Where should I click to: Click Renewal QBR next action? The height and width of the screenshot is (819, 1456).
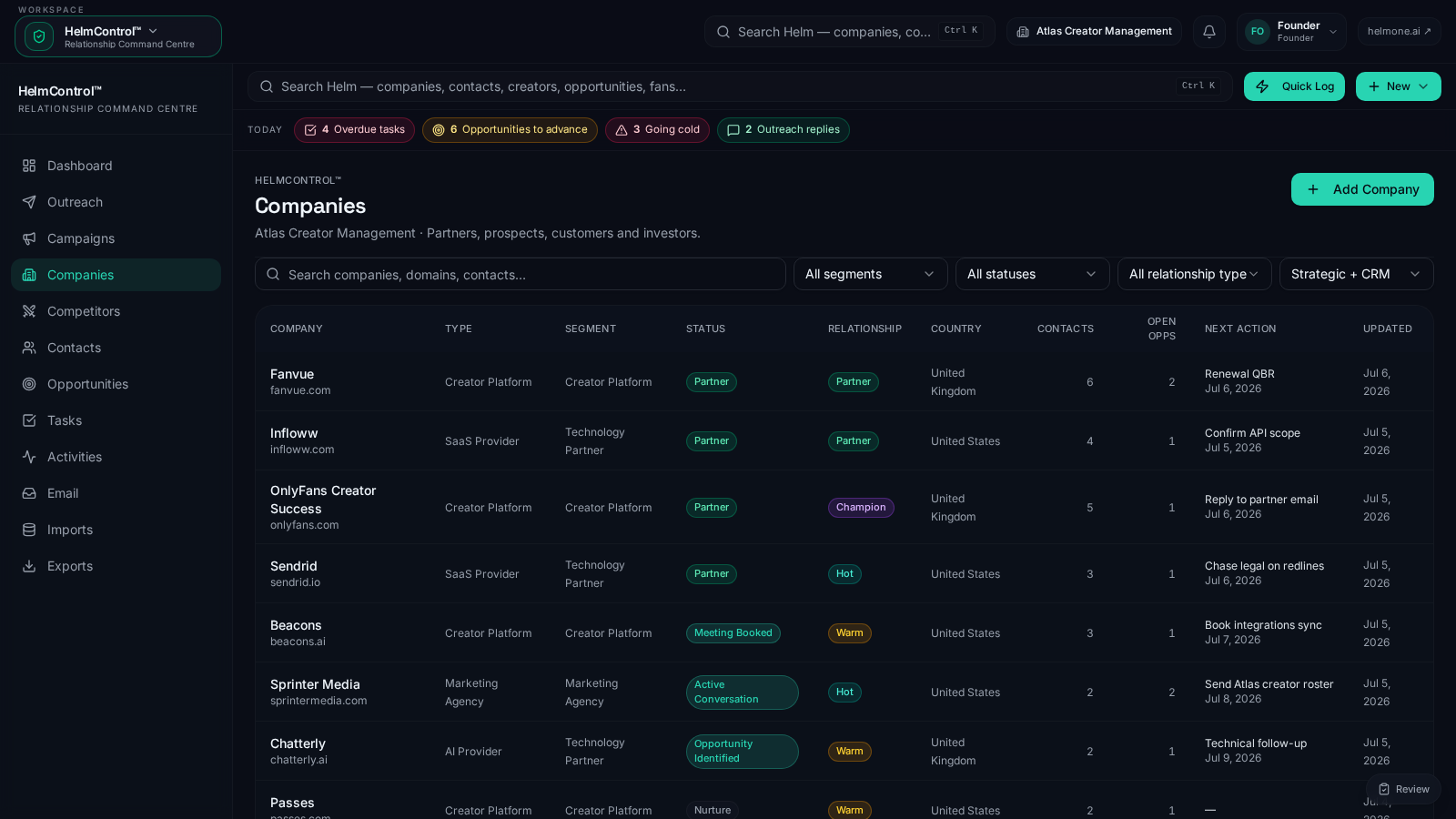[x=1239, y=374]
